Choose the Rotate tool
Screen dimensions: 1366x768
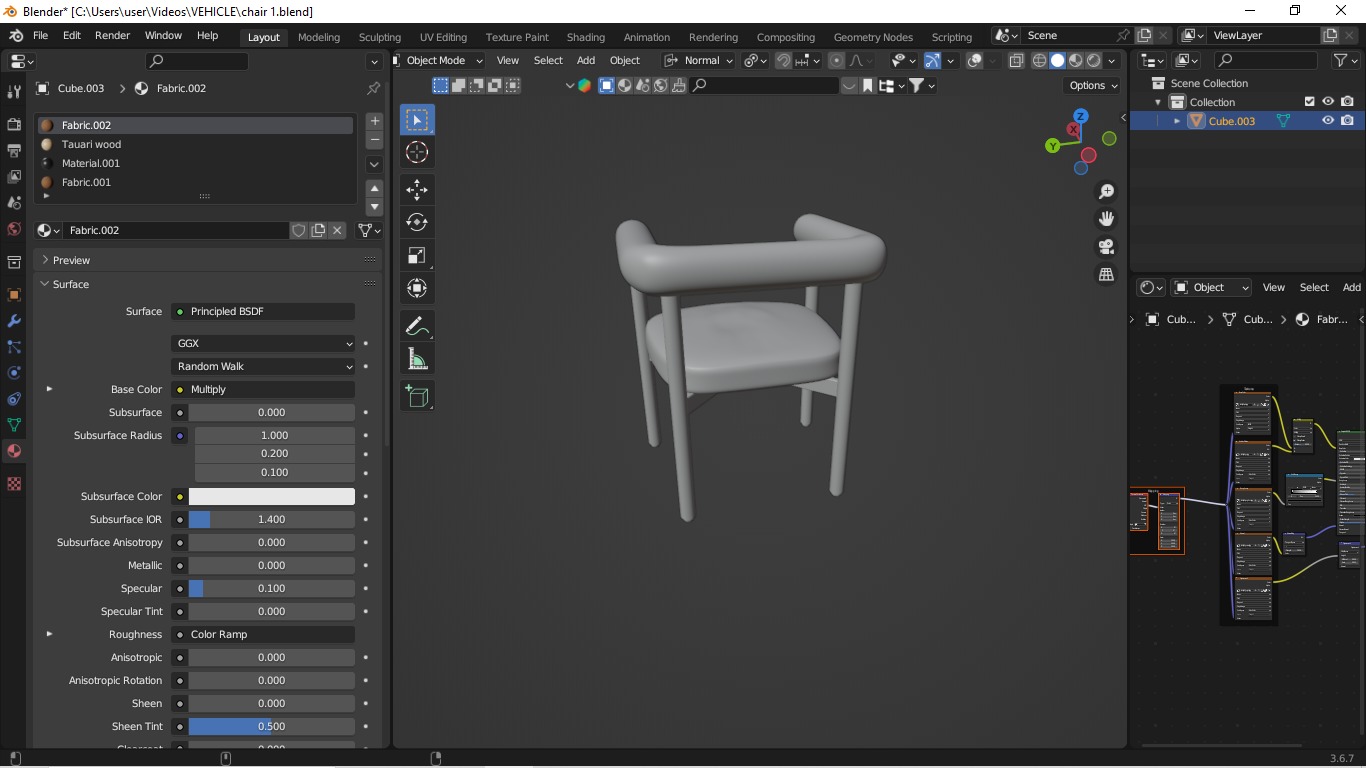click(417, 222)
